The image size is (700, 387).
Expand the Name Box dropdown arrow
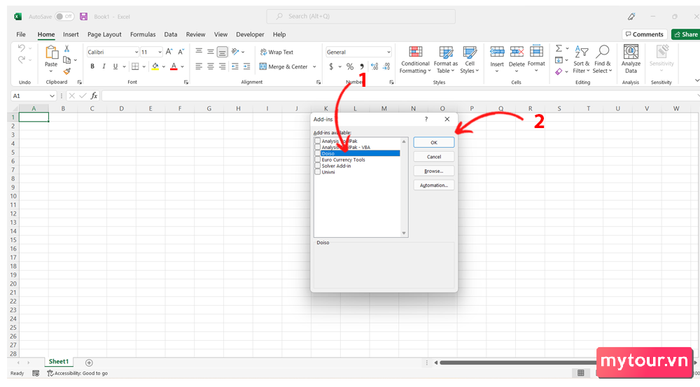tap(52, 96)
